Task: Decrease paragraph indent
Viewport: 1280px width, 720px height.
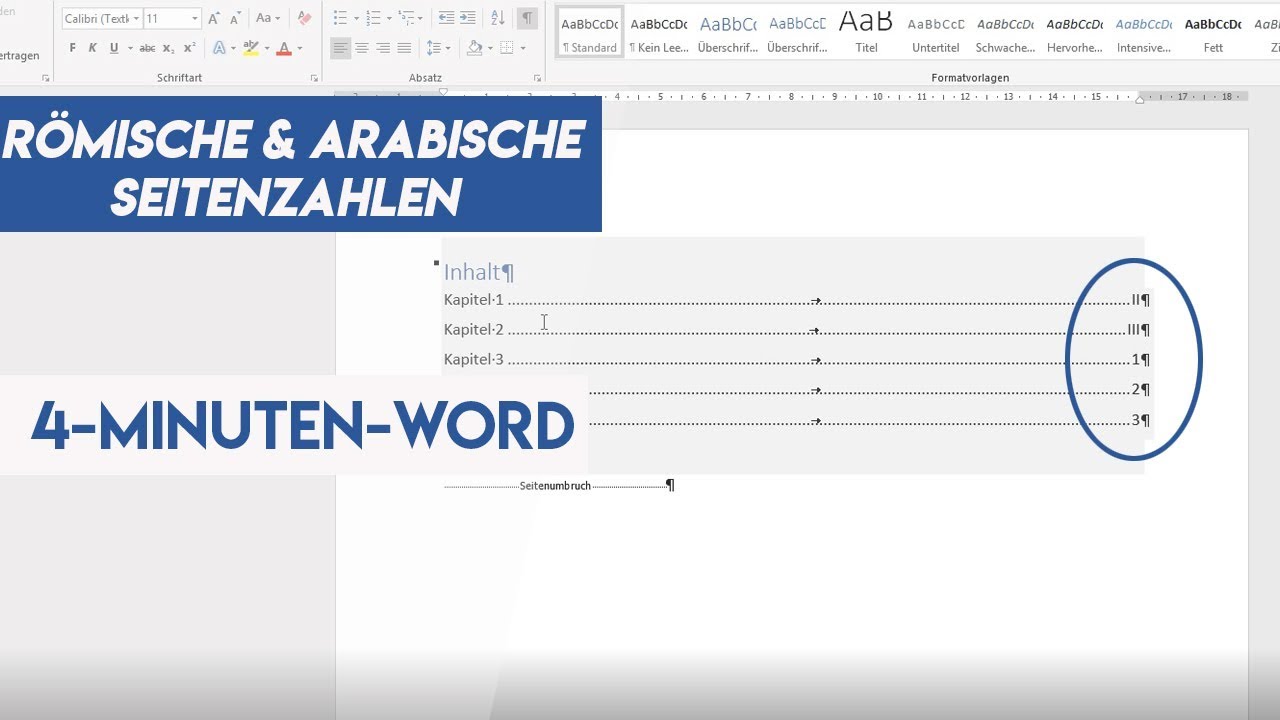Action: 446,18
